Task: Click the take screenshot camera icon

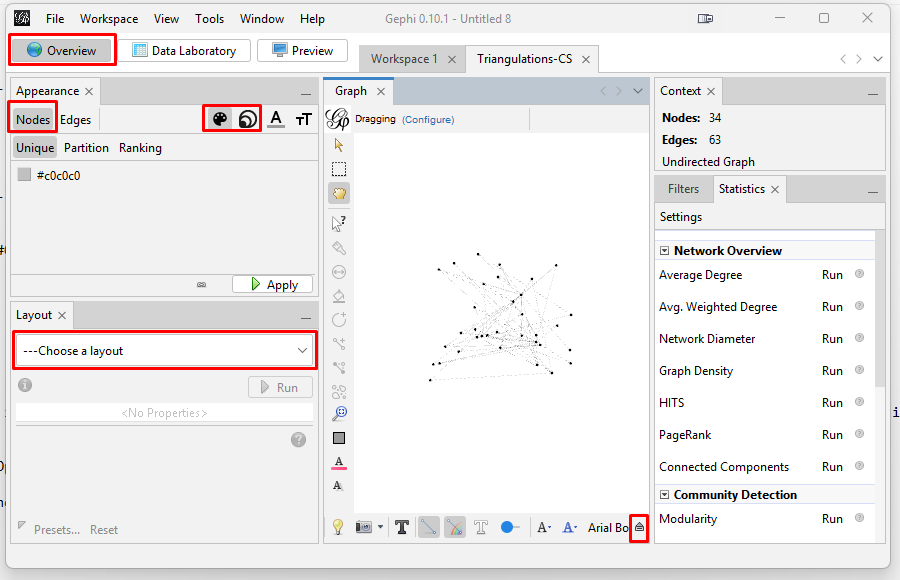Action: tap(364, 527)
